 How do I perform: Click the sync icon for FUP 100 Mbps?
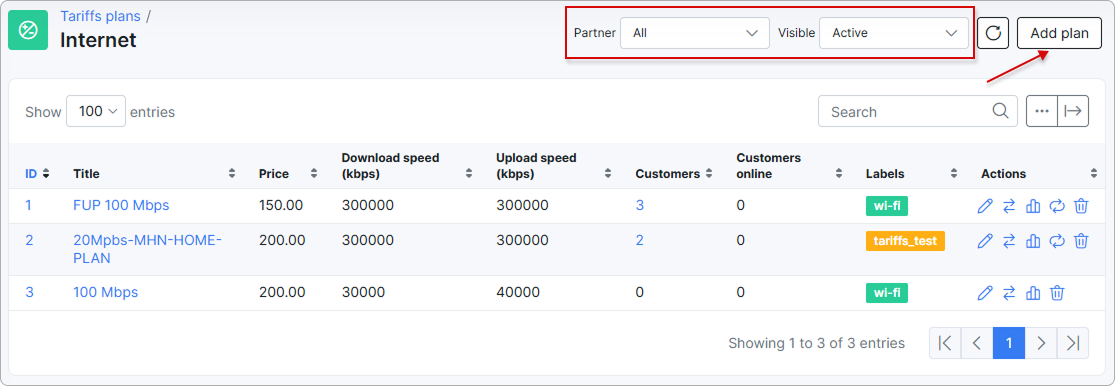click(x=1057, y=206)
